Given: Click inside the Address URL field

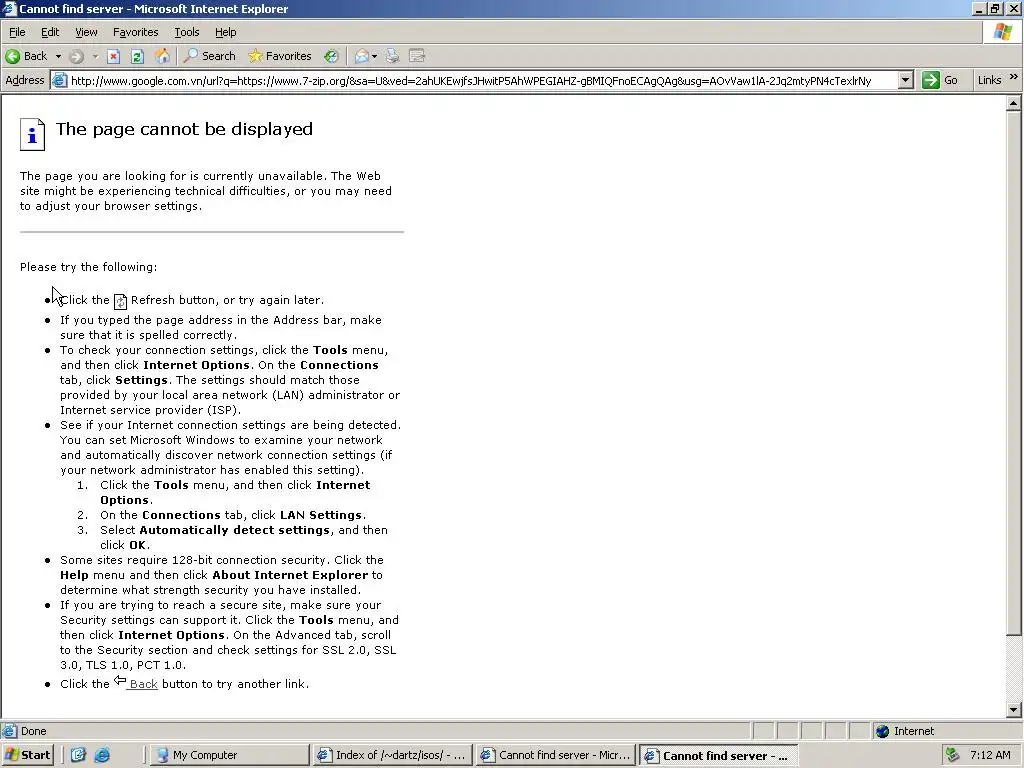Looking at the screenshot, I should pyautogui.click(x=483, y=80).
